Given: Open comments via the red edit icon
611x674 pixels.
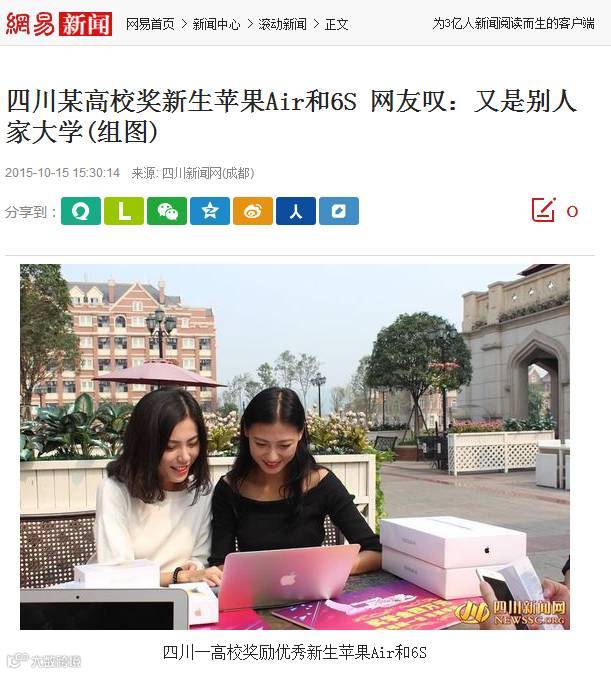Looking at the screenshot, I should pyautogui.click(x=543, y=210).
